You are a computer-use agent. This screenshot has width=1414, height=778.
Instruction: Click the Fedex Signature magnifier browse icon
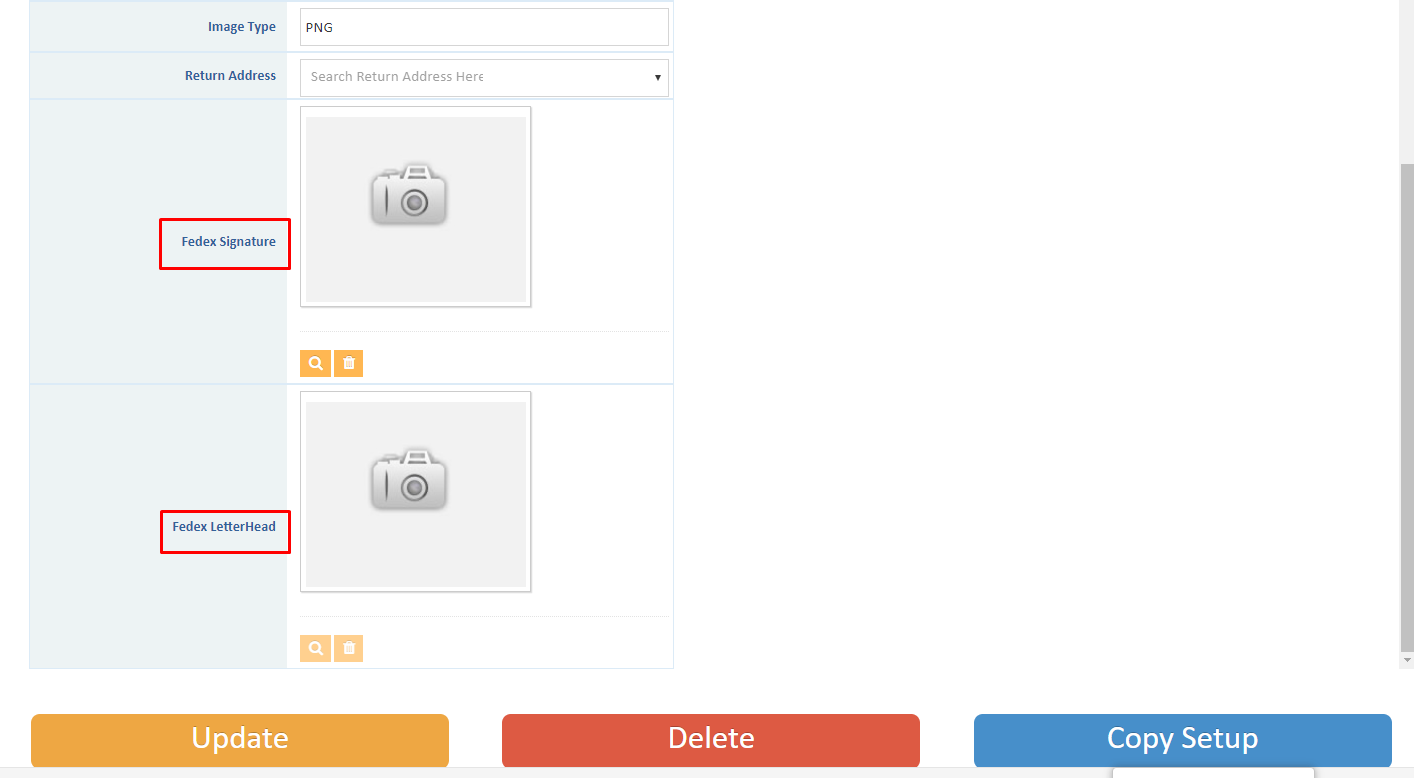[315, 364]
